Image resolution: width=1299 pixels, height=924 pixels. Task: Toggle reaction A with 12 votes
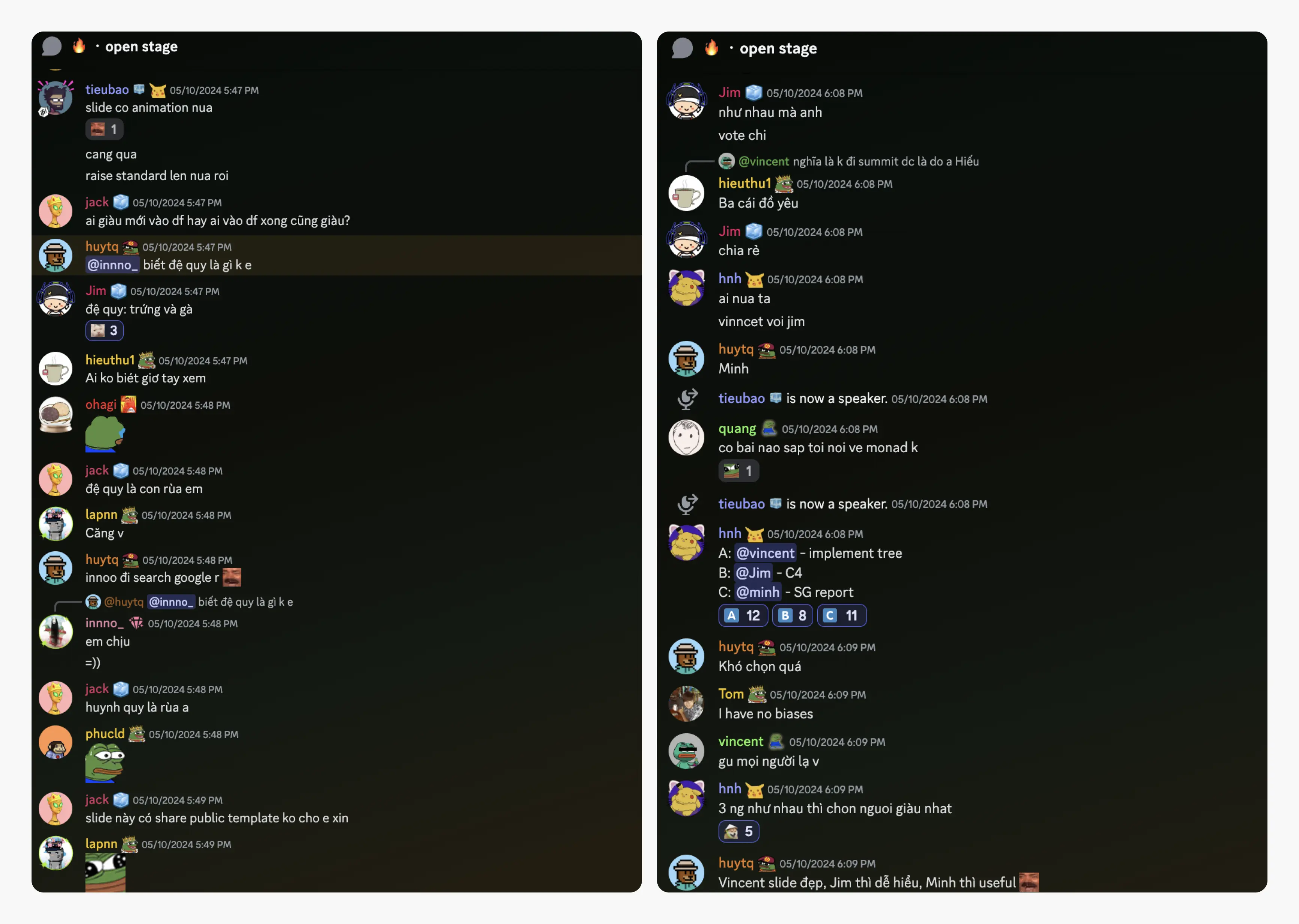point(743,615)
